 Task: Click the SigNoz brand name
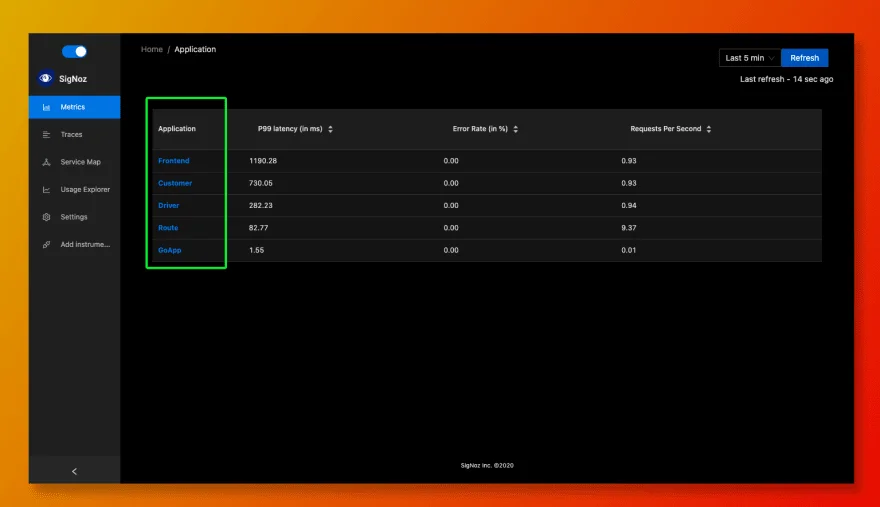tap(73, 79)
